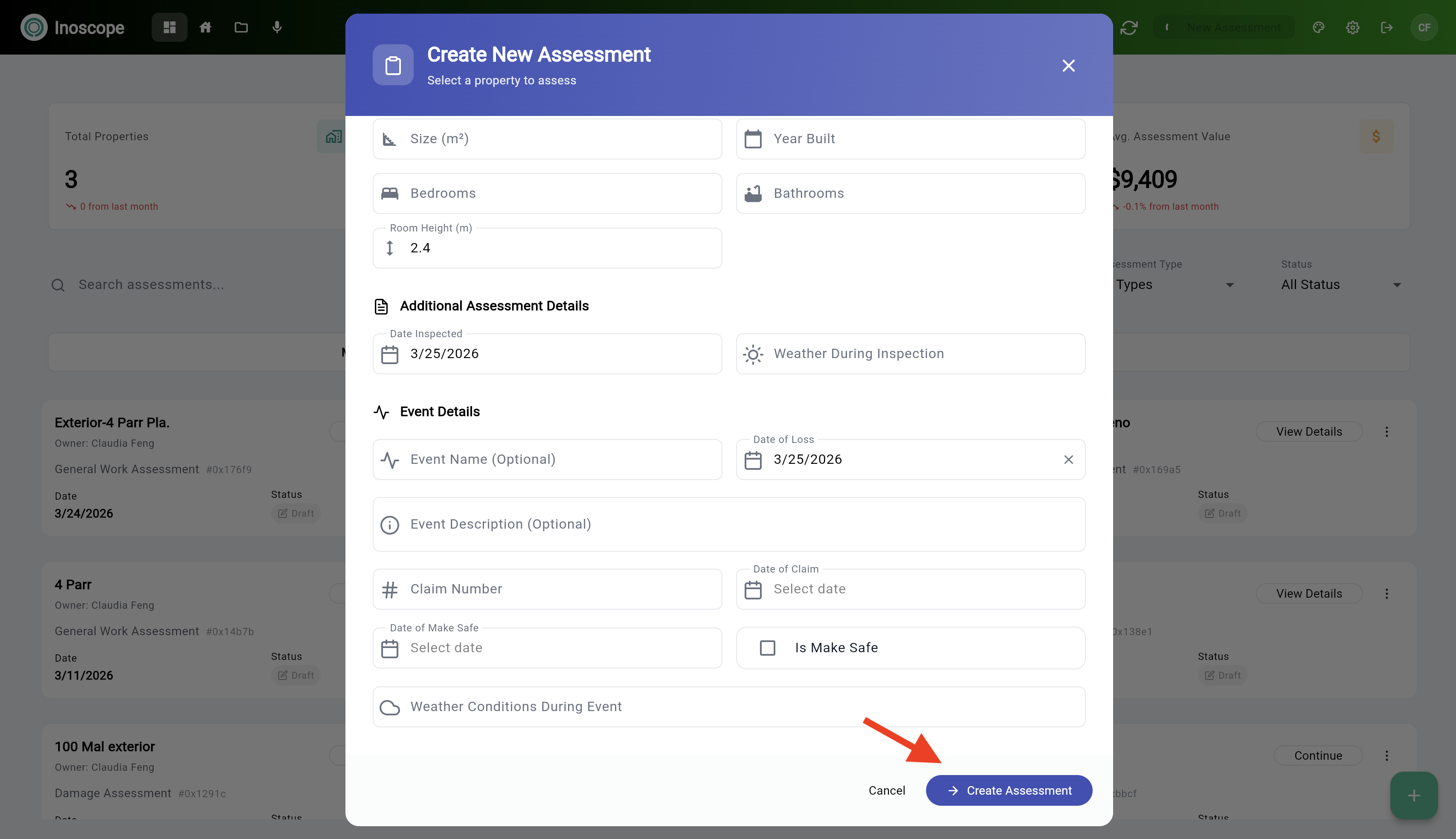Click the dollar icon beside Avg. Assessment Value

[1376, 136]
